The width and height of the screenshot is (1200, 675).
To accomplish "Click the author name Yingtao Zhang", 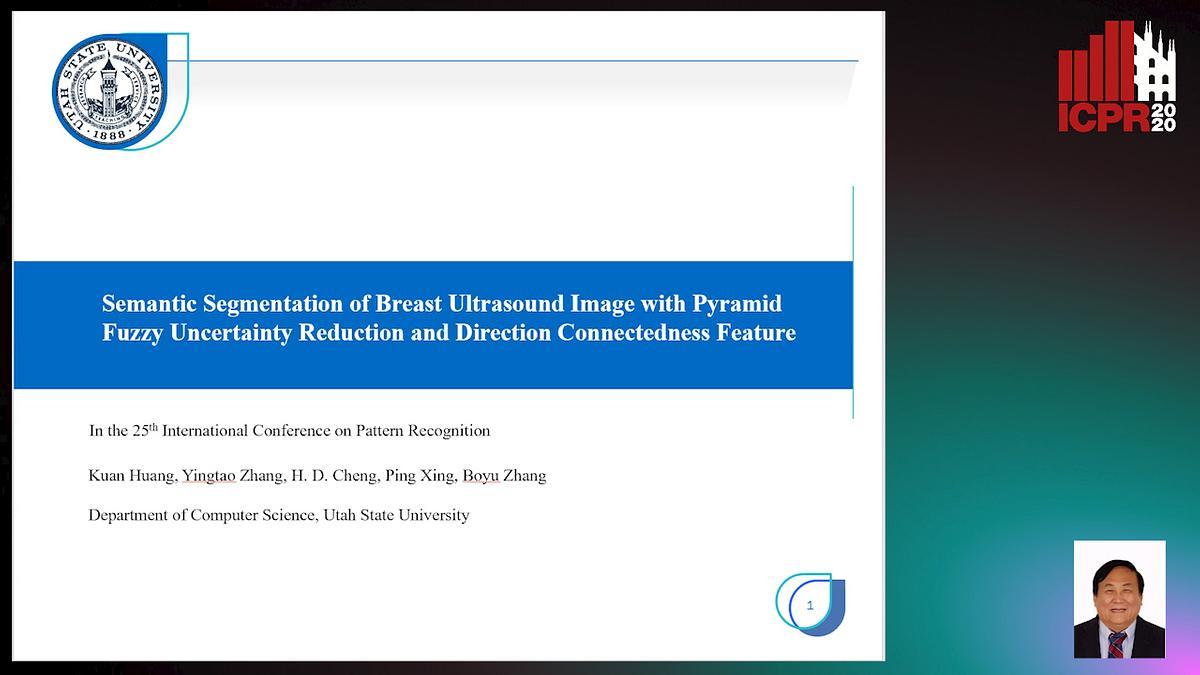I will (232, 476).
